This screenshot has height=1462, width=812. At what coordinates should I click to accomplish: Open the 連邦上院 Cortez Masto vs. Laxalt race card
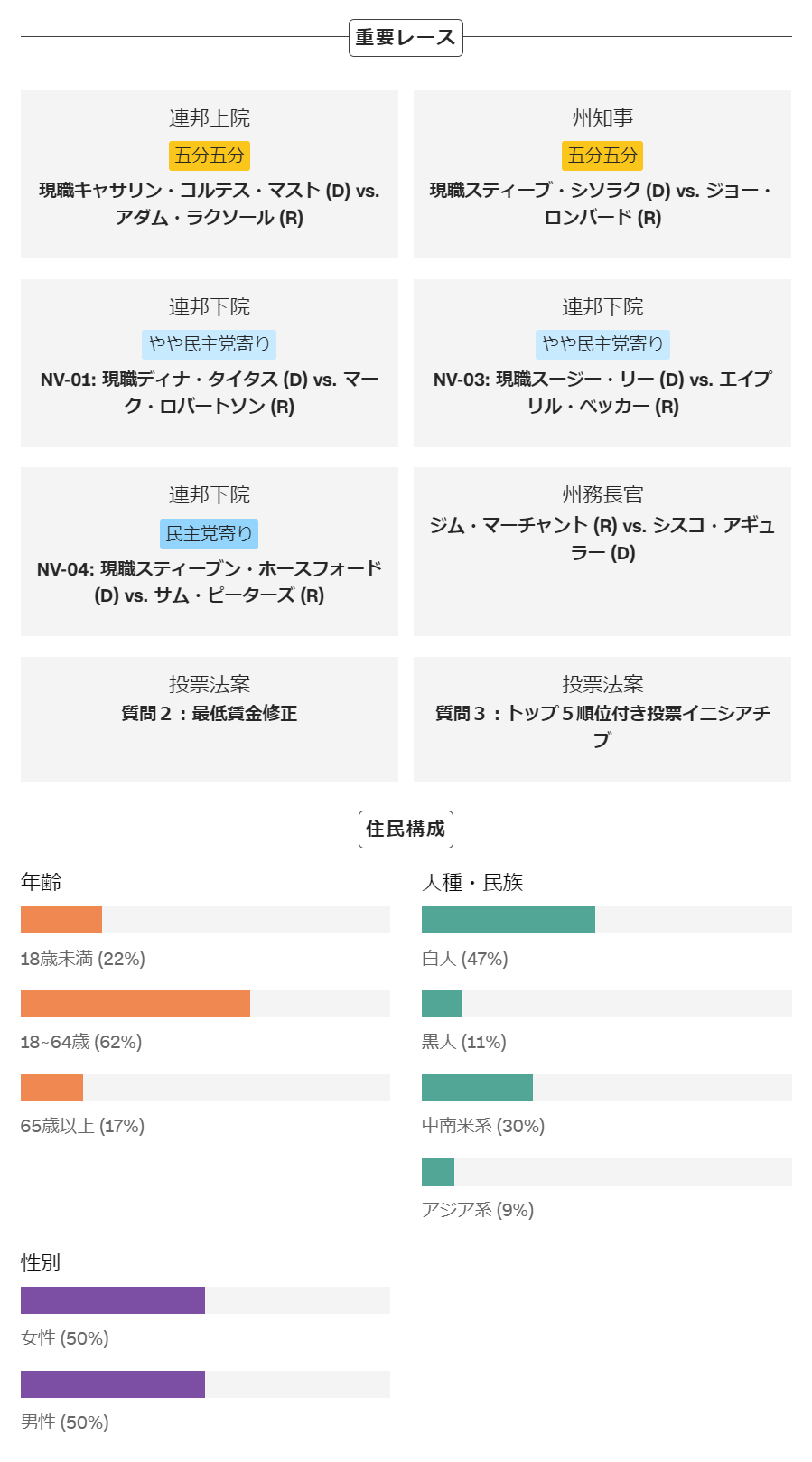[x=210, y=174]
